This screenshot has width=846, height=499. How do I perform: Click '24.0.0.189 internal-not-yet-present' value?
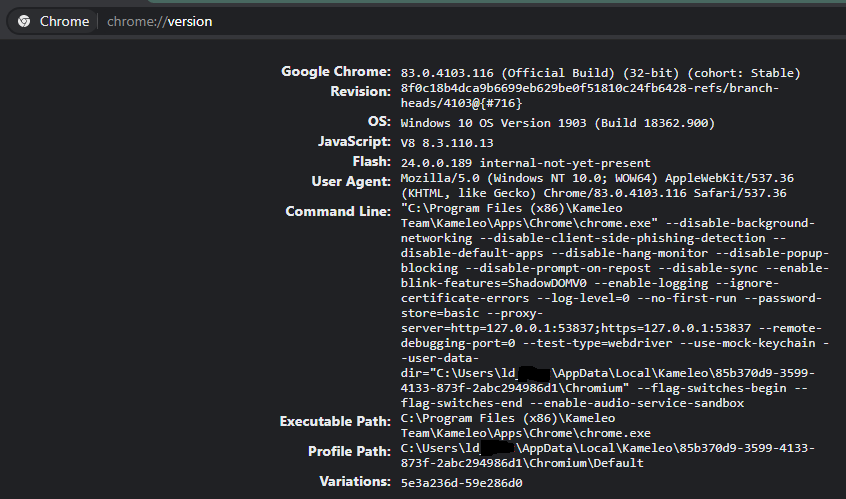526,163
